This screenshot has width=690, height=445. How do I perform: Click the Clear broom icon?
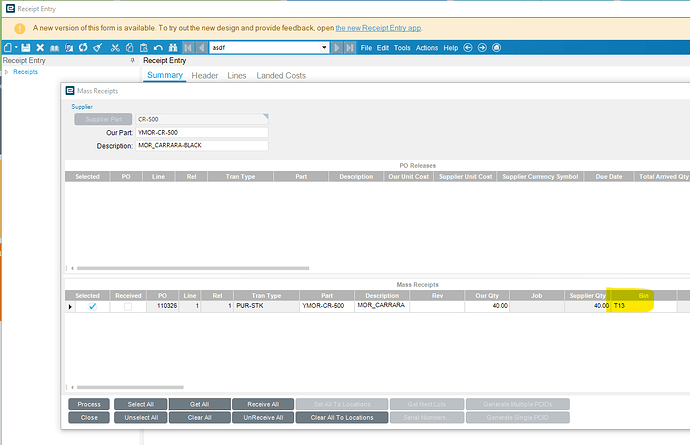tap(98, 48)
